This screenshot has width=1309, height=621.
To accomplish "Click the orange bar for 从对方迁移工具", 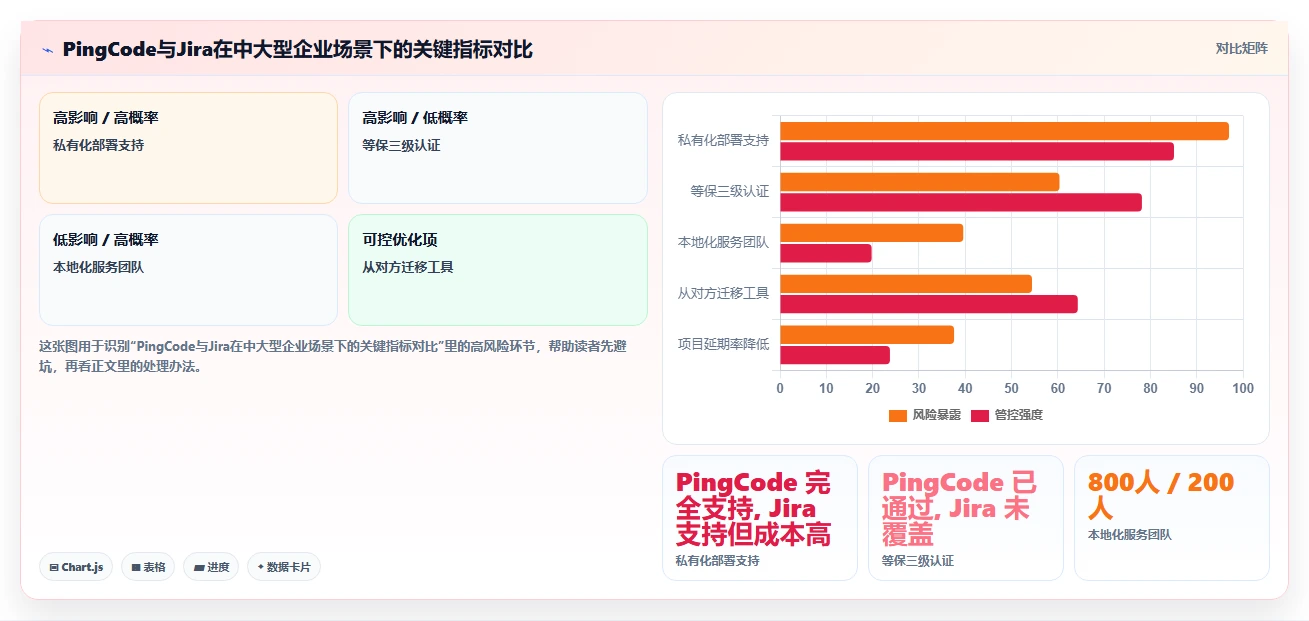I will tap(906, 284).
